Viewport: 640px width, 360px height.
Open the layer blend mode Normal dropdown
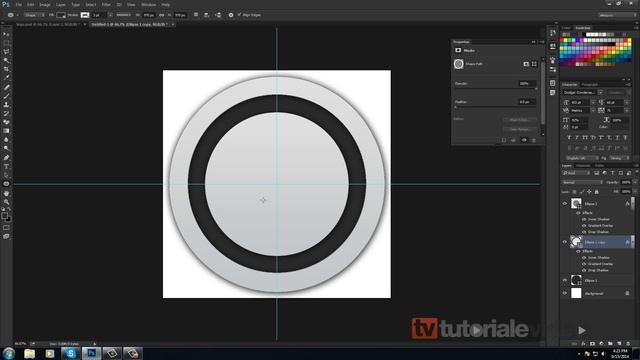582,182
